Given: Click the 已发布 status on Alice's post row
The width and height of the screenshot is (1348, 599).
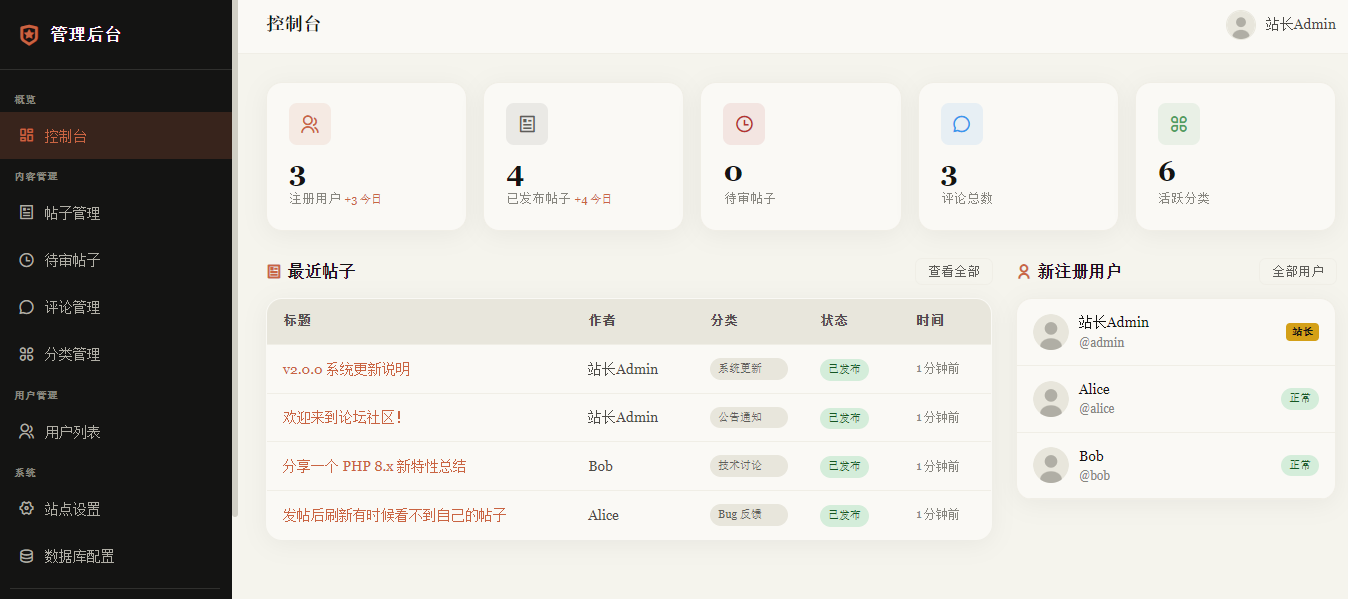Looking at the screenshot, I should [844, 515].
